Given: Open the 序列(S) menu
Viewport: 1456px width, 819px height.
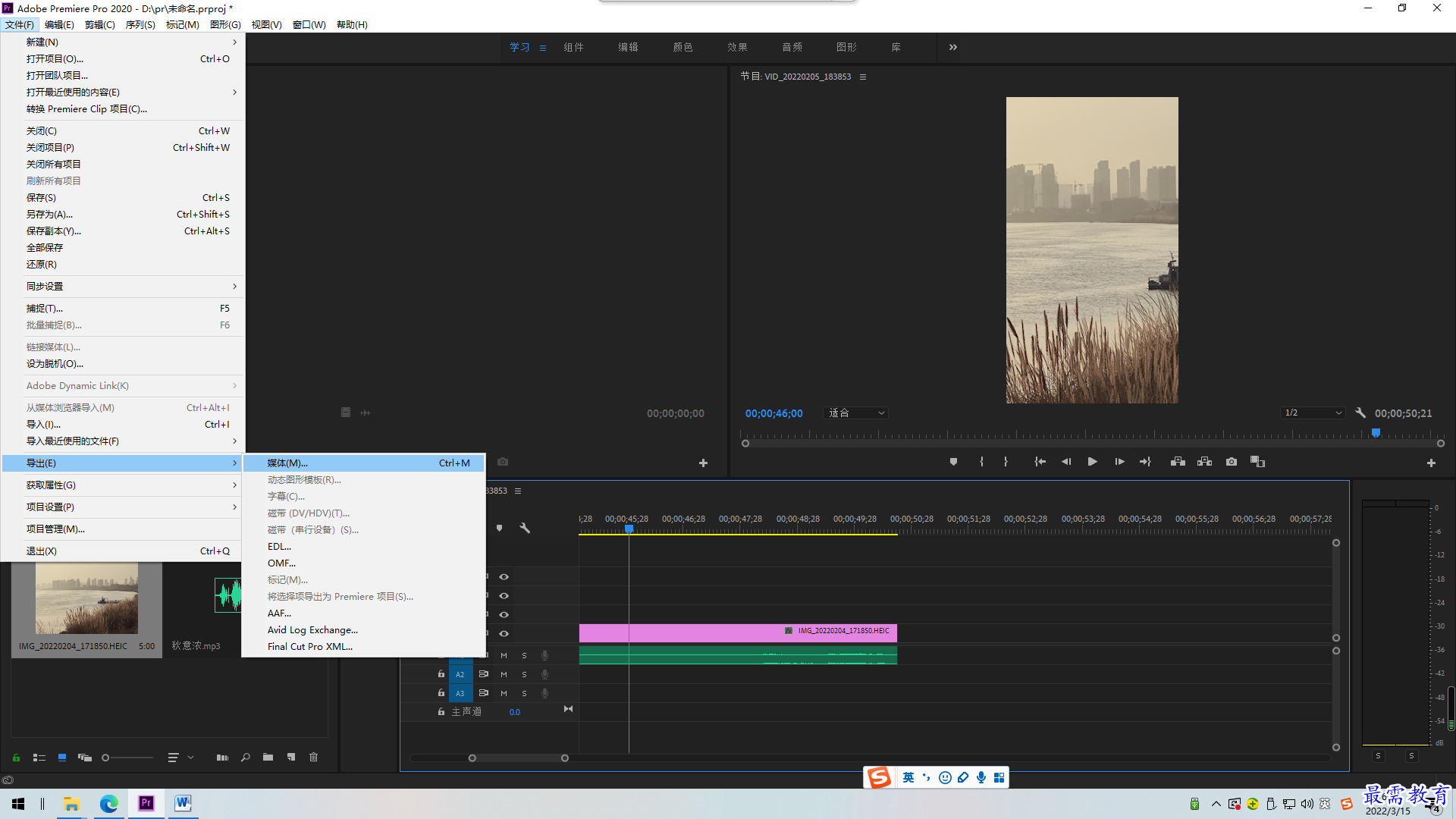Looking at the screenshot, I should 140,25.
